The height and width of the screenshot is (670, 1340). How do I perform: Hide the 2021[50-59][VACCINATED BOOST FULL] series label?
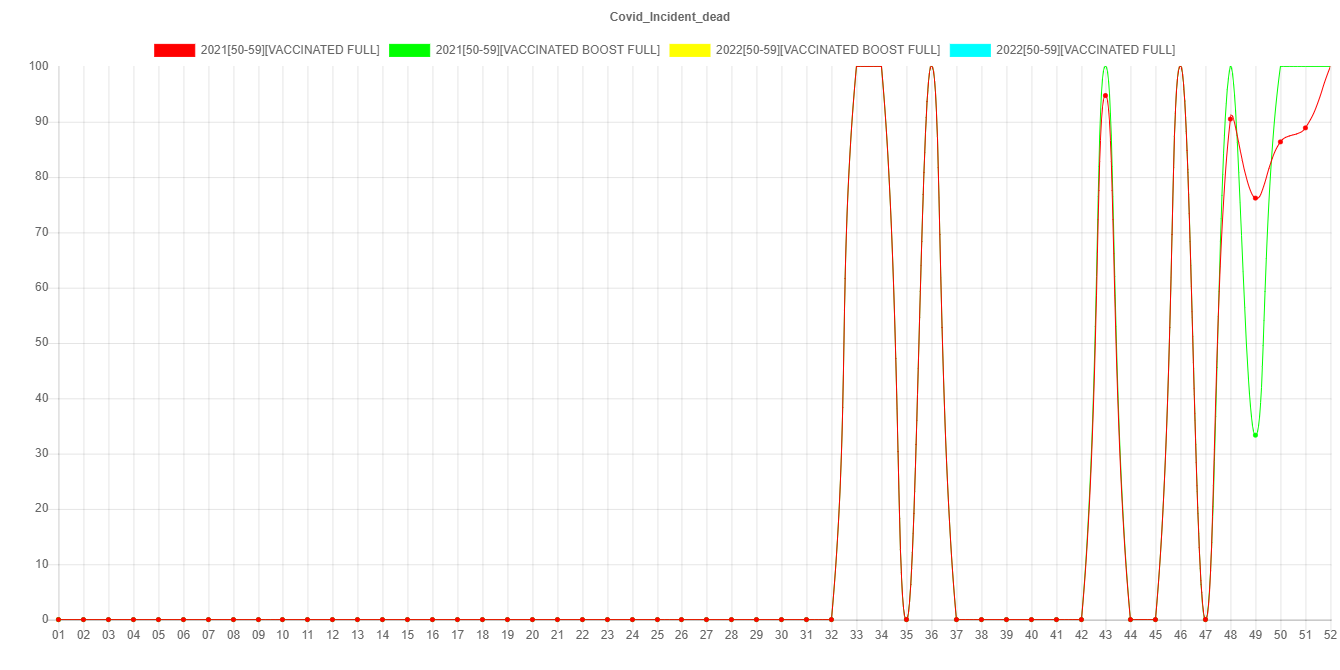tap(547, 50)
